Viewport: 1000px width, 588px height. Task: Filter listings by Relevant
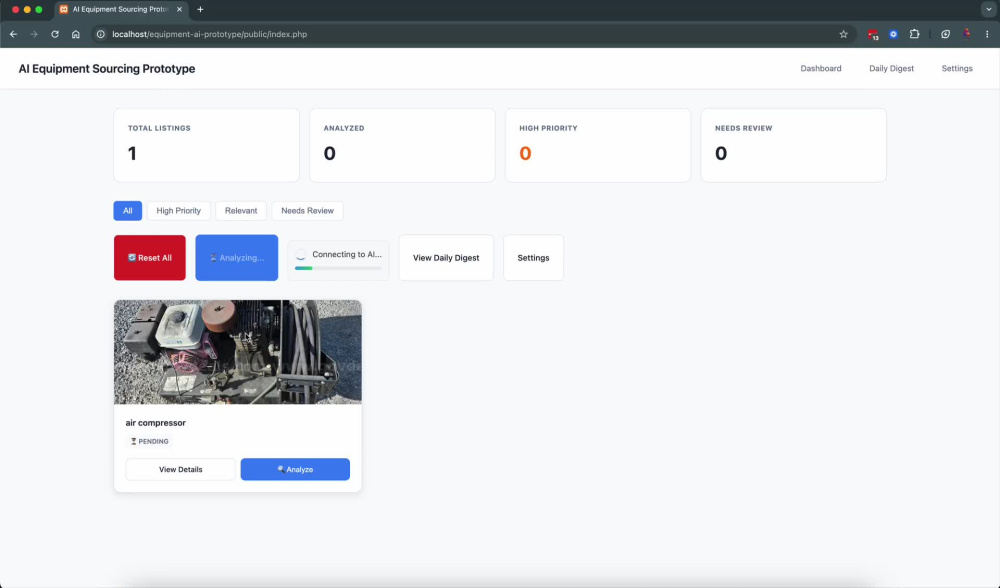(x=241, y=210)
